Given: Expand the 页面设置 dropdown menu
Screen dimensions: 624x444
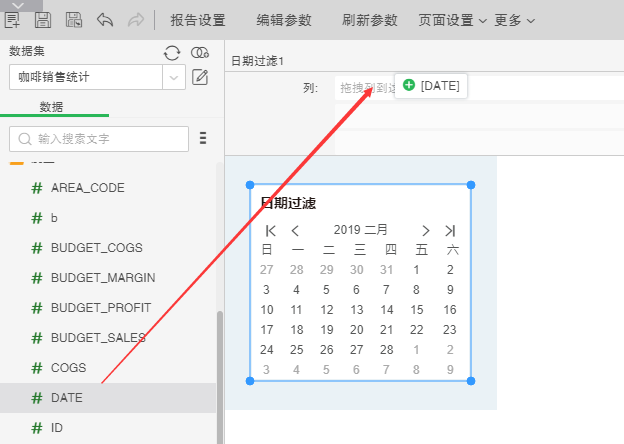Looking at the screenshot, I should click(x=453, y=20).
